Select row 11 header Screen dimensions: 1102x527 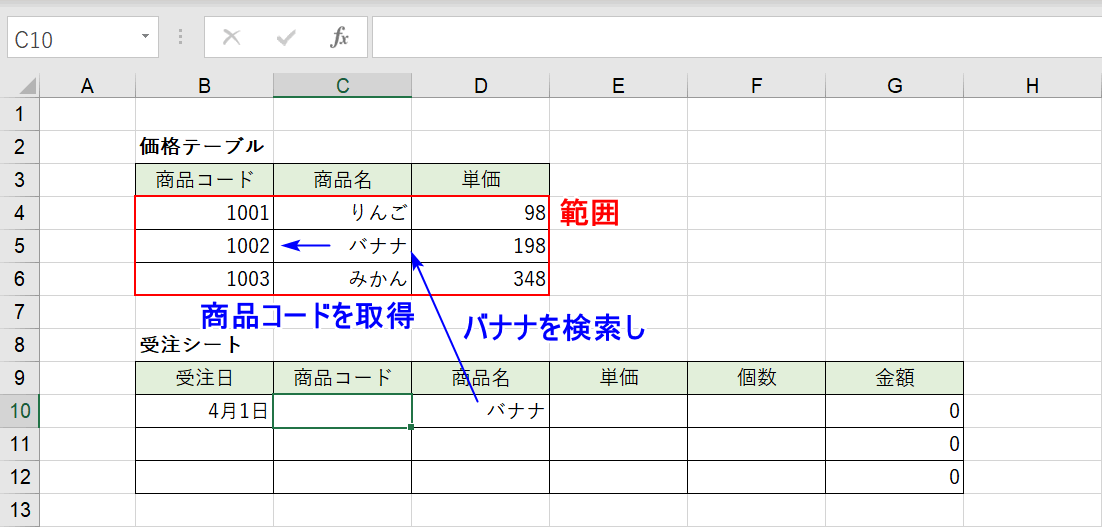(20, 443)
